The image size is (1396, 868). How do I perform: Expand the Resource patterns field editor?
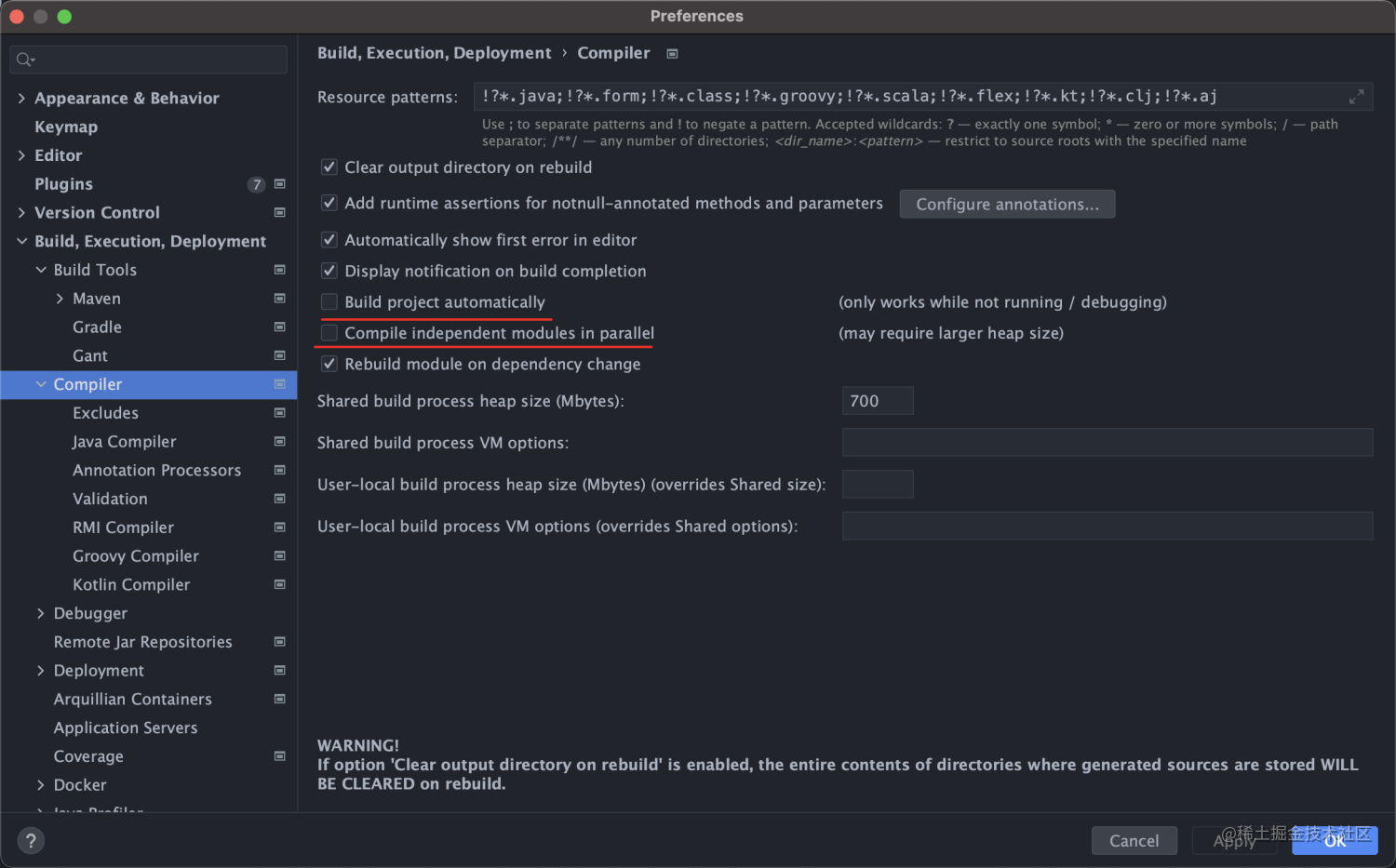click(1356, 97)
